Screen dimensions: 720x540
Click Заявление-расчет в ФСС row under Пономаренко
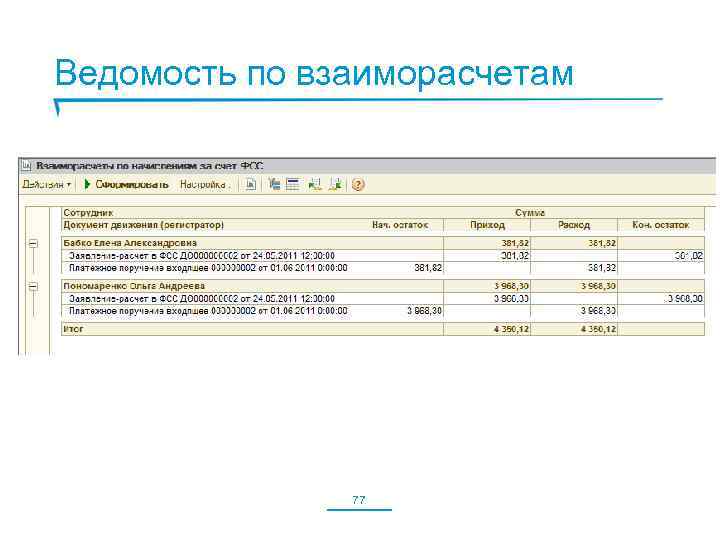pyautogui.click(x=383, y=298)
